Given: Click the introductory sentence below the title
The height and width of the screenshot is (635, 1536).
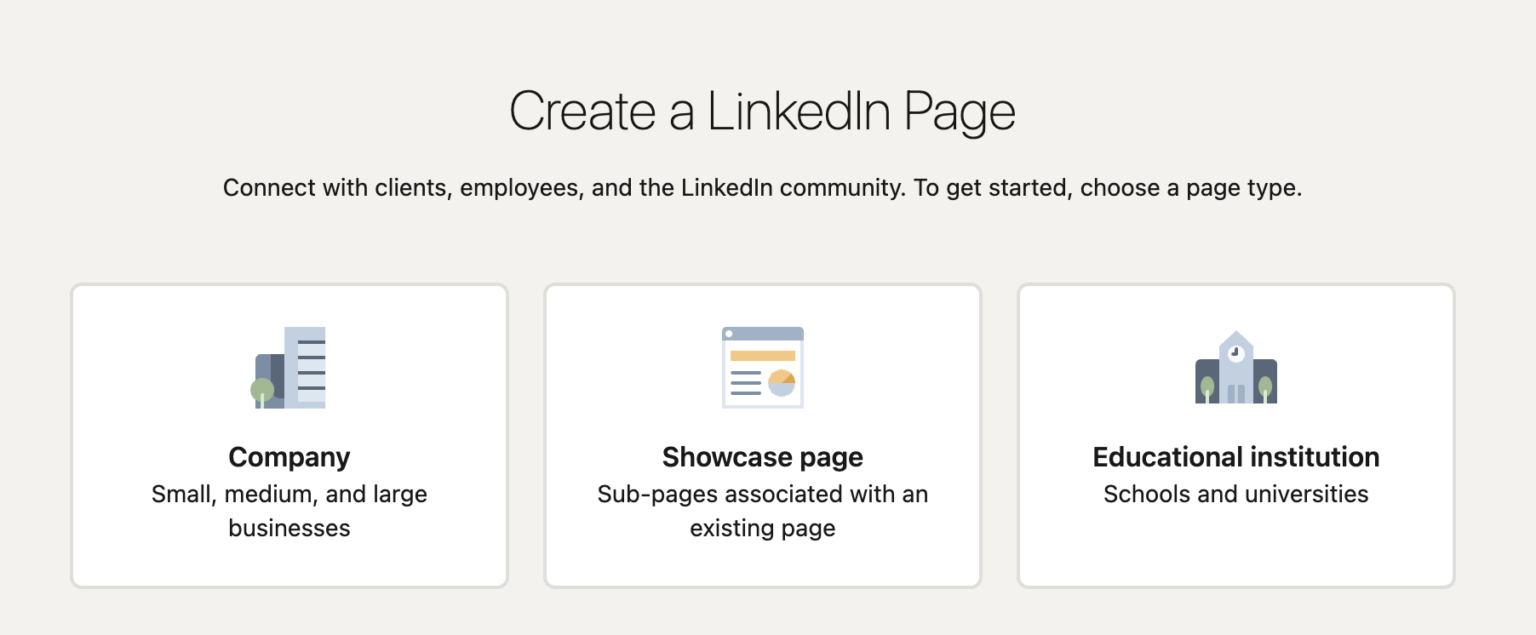Looking at the screenshot, I should (x=763, y=187).
